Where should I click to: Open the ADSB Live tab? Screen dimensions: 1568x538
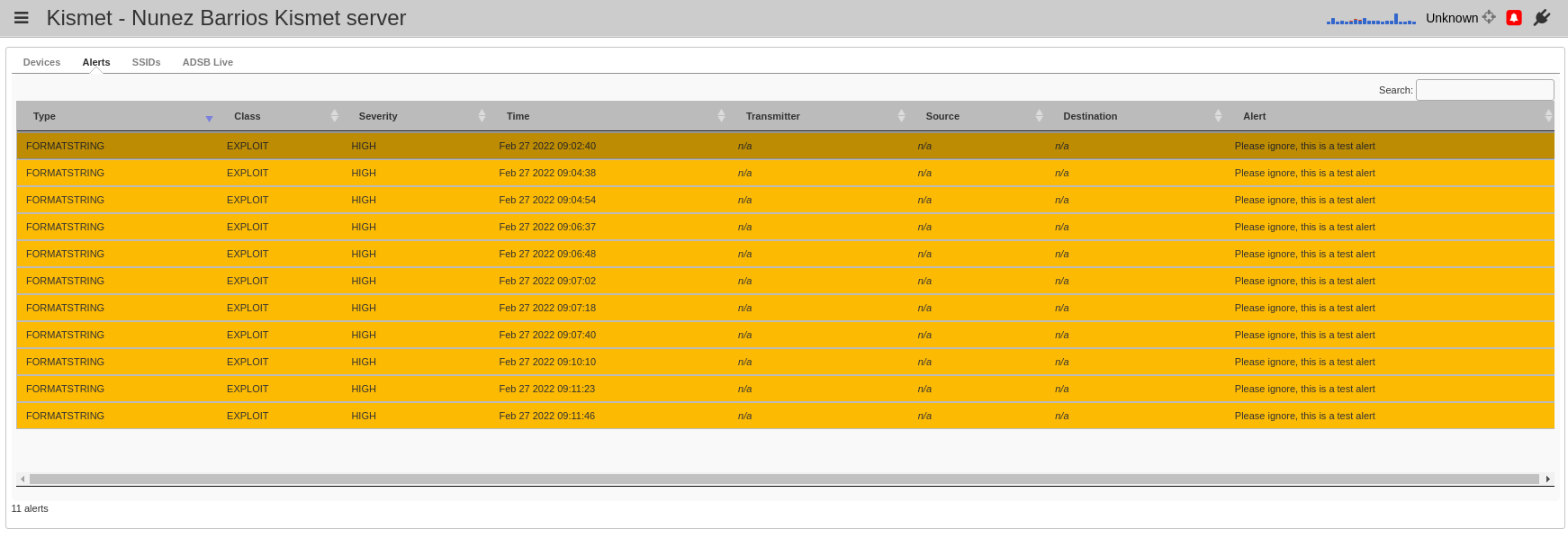pyautogui.click(x=207, y=62)
